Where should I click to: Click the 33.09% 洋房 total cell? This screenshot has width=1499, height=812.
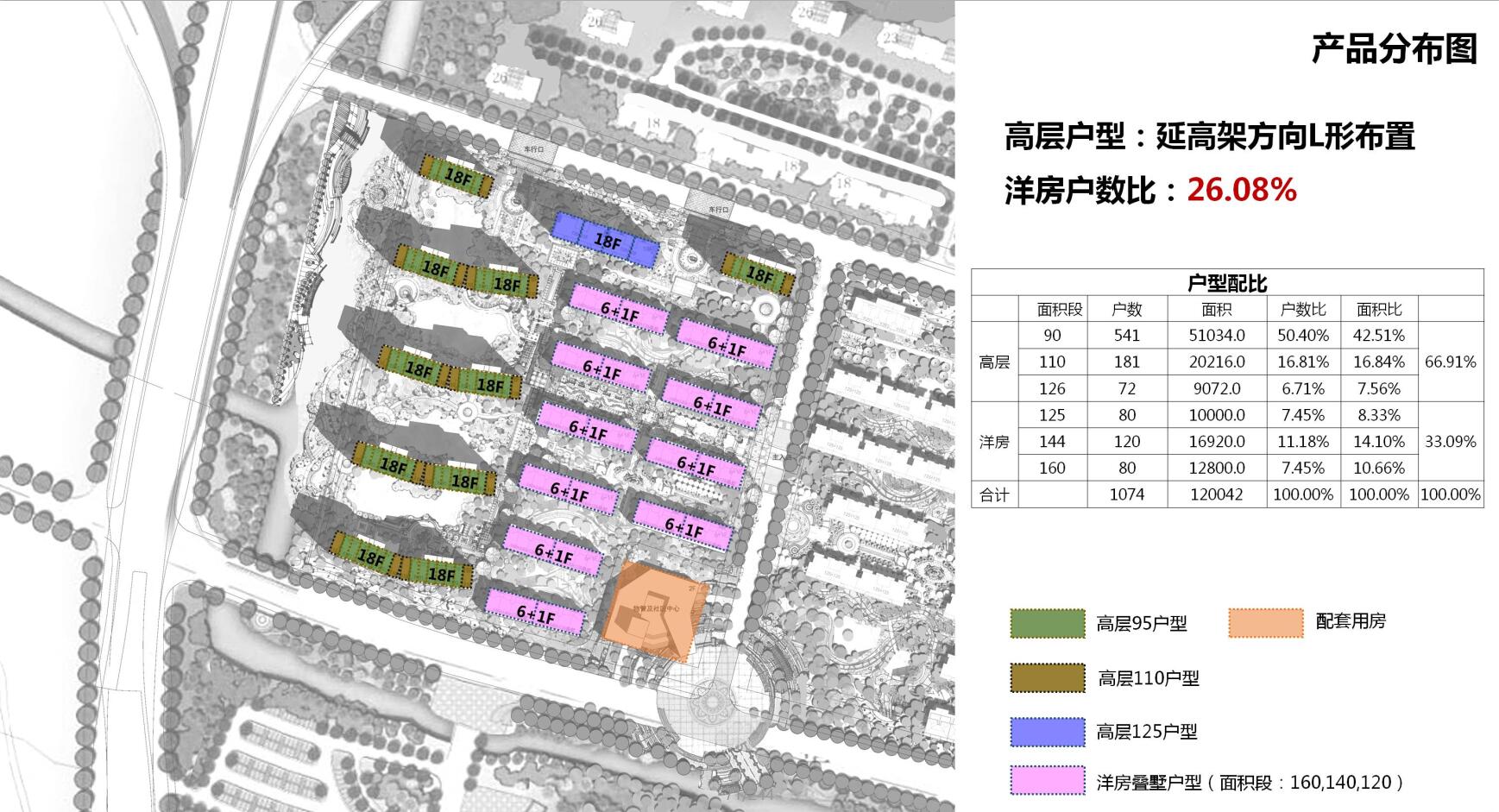pyautogui.click(x=1451, y=442)
